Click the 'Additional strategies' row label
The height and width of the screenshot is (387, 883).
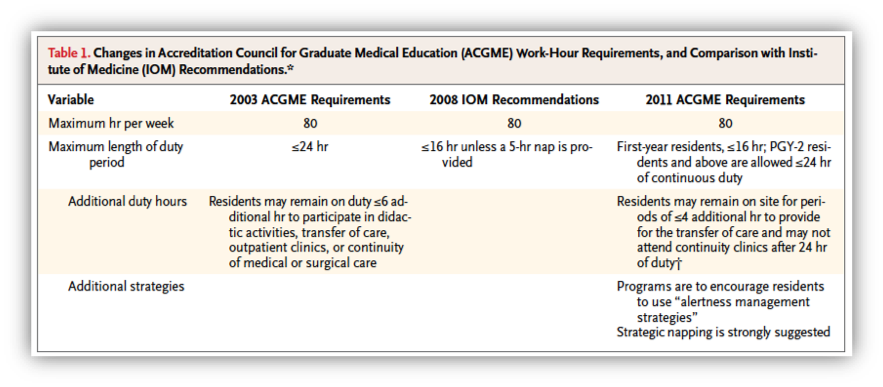point(126,287)
